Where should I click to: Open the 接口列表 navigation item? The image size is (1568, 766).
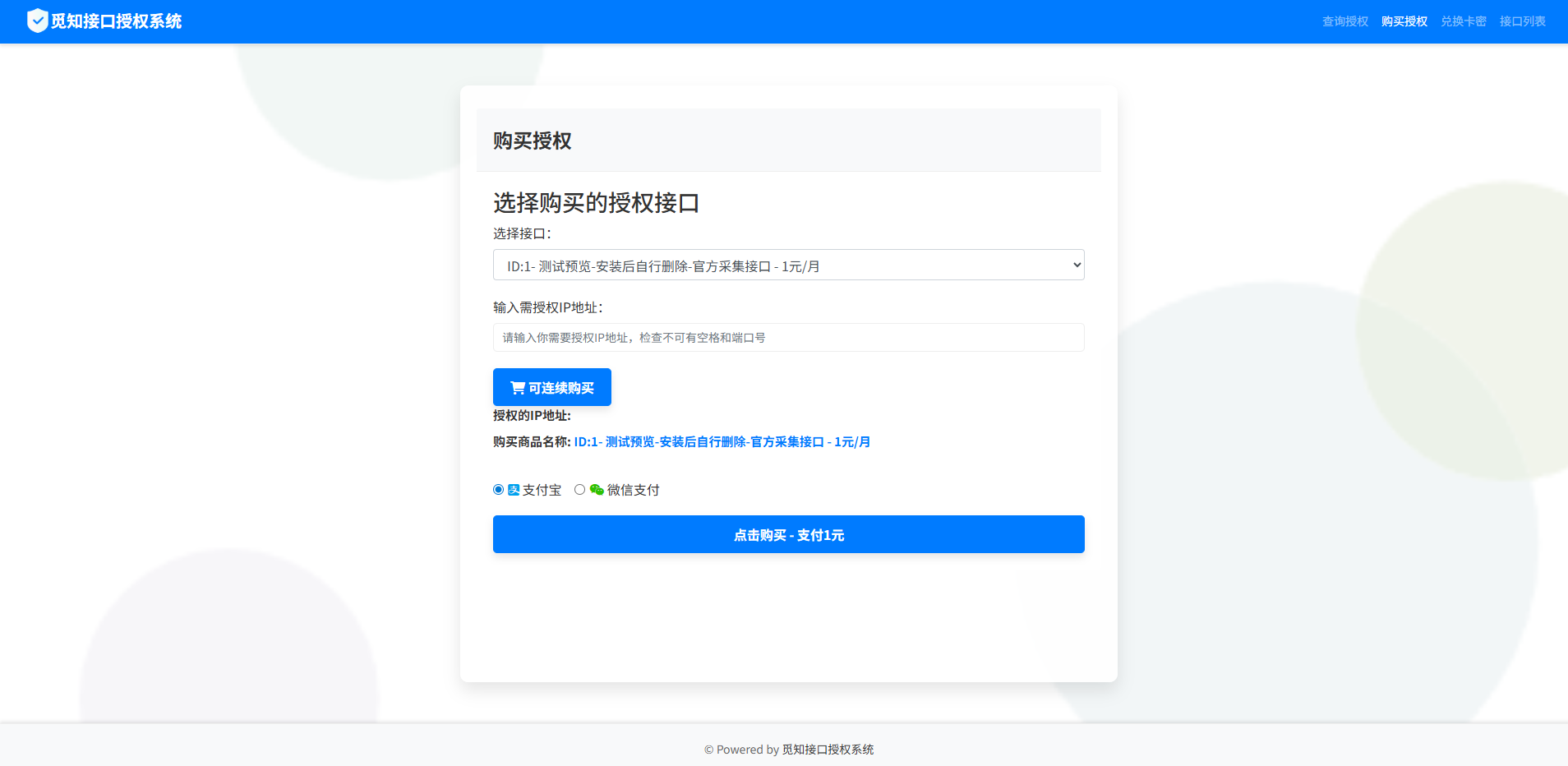coord(1521,21)
